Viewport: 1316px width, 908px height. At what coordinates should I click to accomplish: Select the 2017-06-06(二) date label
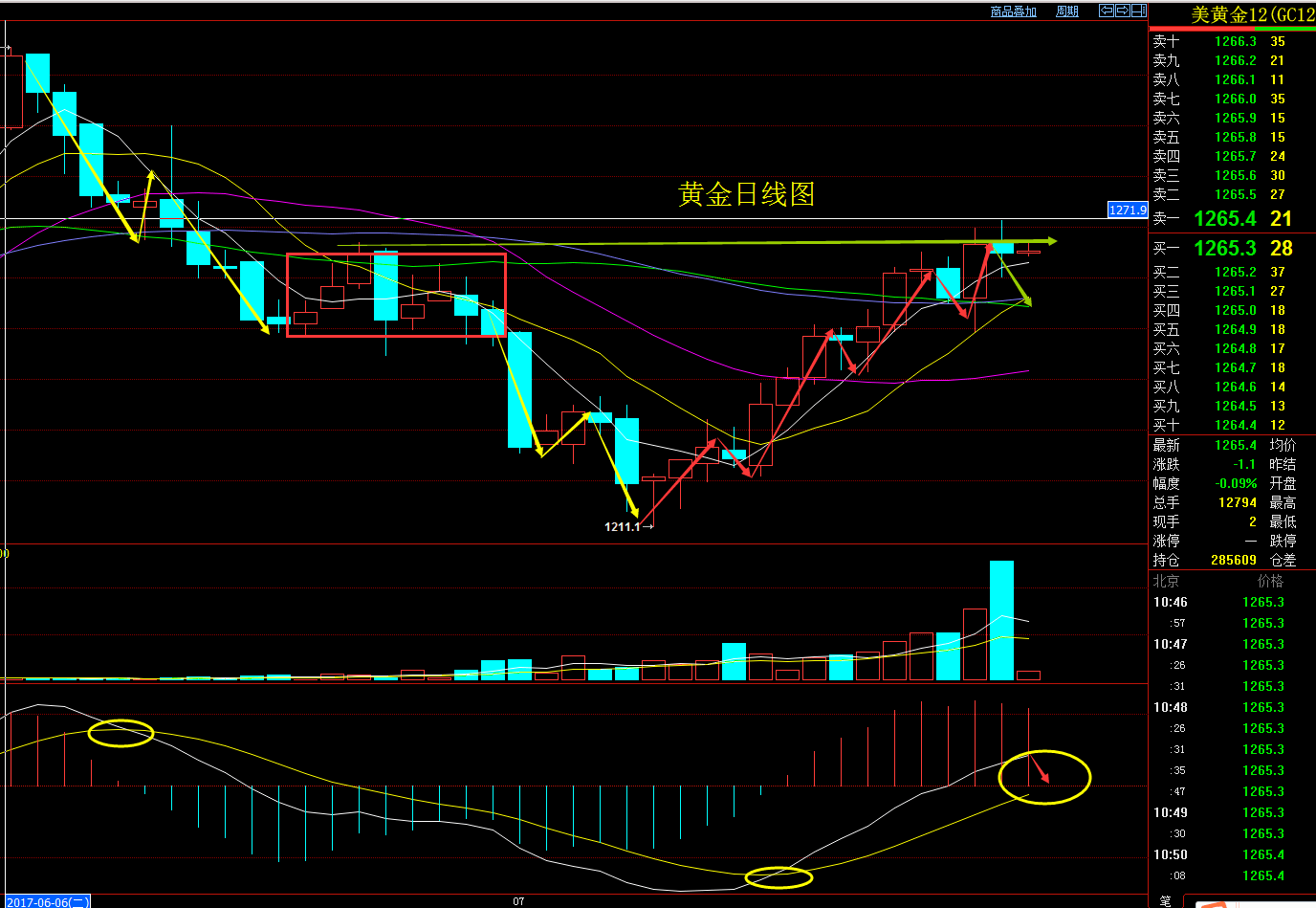point(47,901)
